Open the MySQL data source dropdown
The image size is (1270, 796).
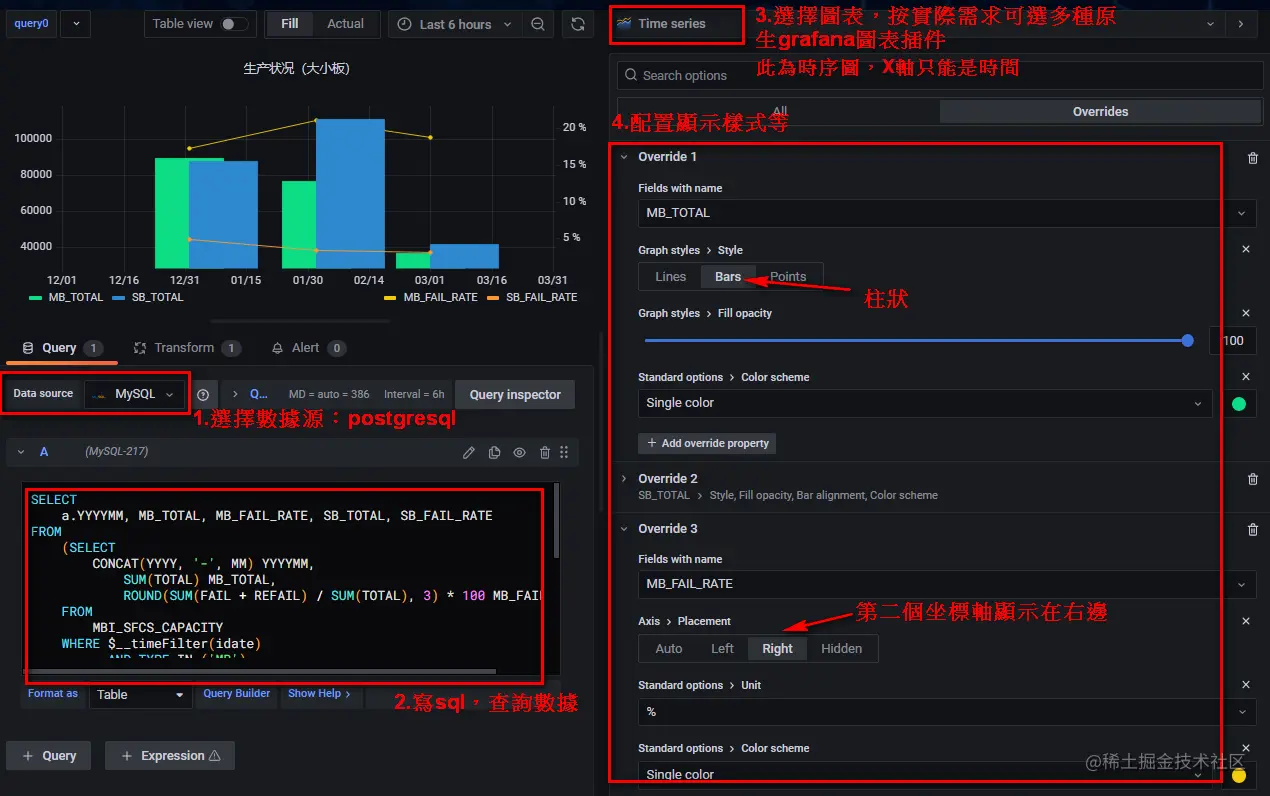pyautogui.click(x=135, y=394)
